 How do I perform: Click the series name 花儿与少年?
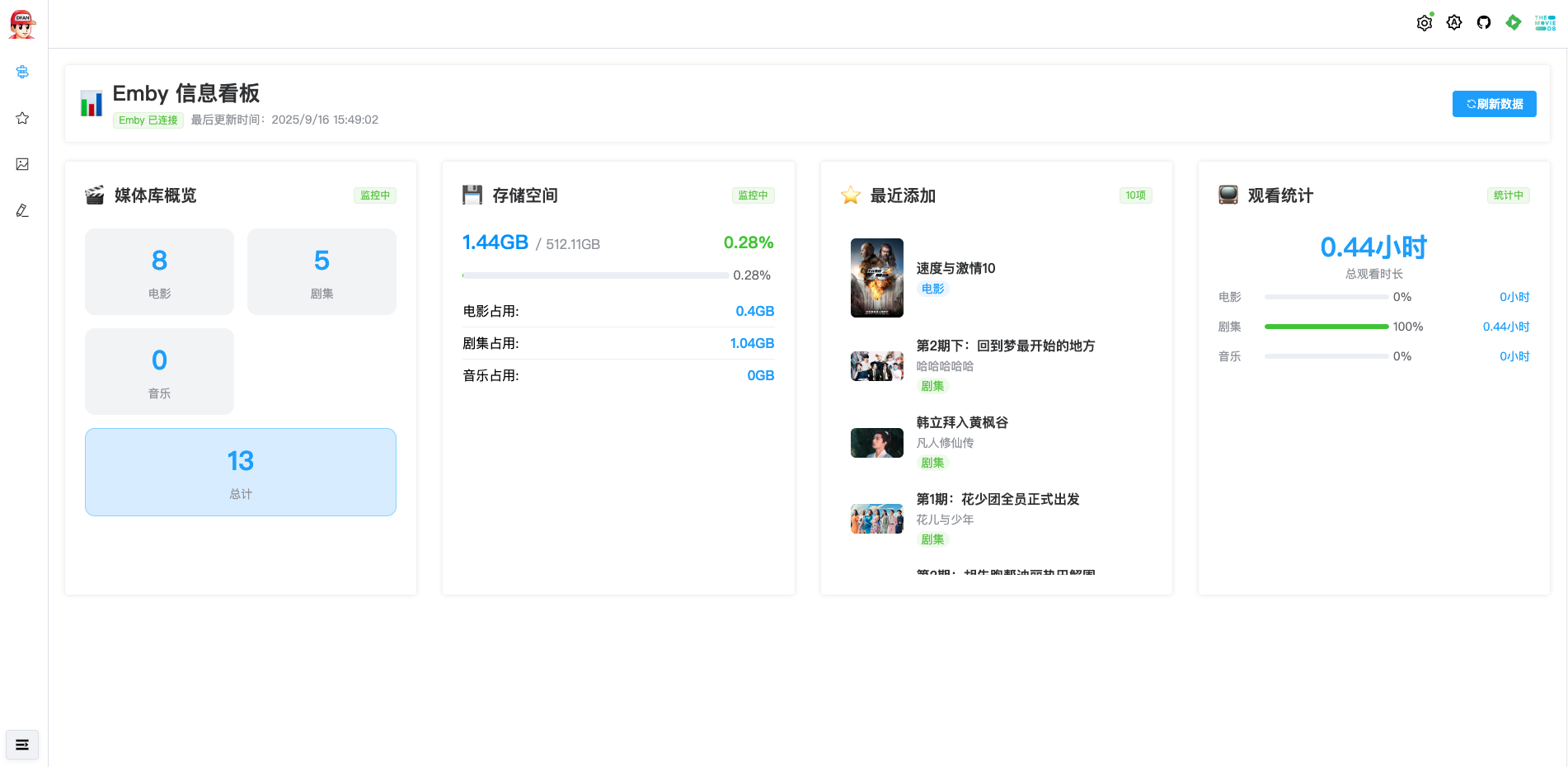[946, 520]
